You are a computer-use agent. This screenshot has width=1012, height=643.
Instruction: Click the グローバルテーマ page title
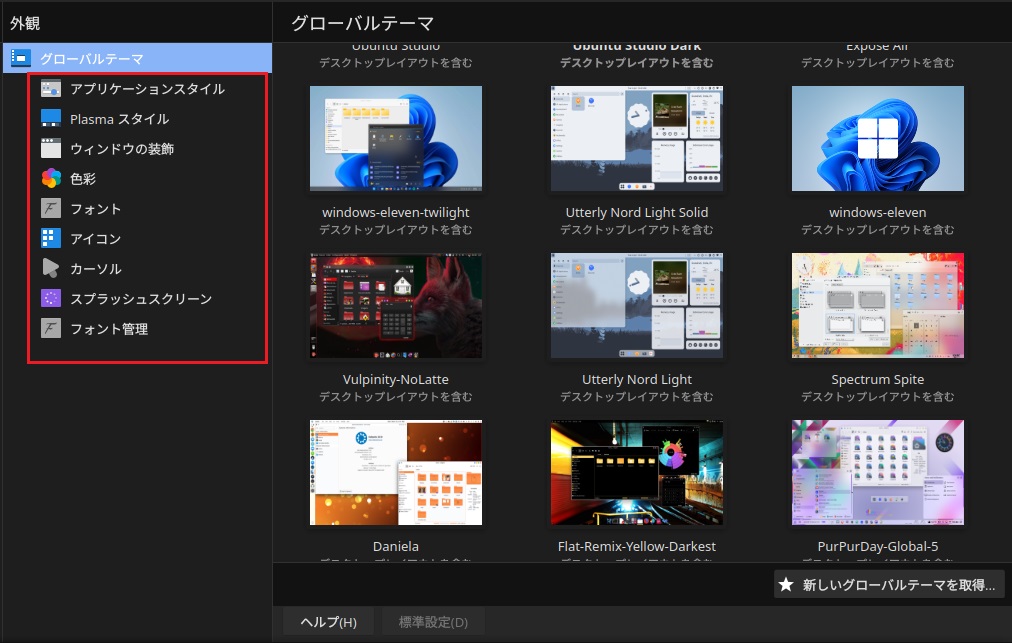tap(362, 23)
